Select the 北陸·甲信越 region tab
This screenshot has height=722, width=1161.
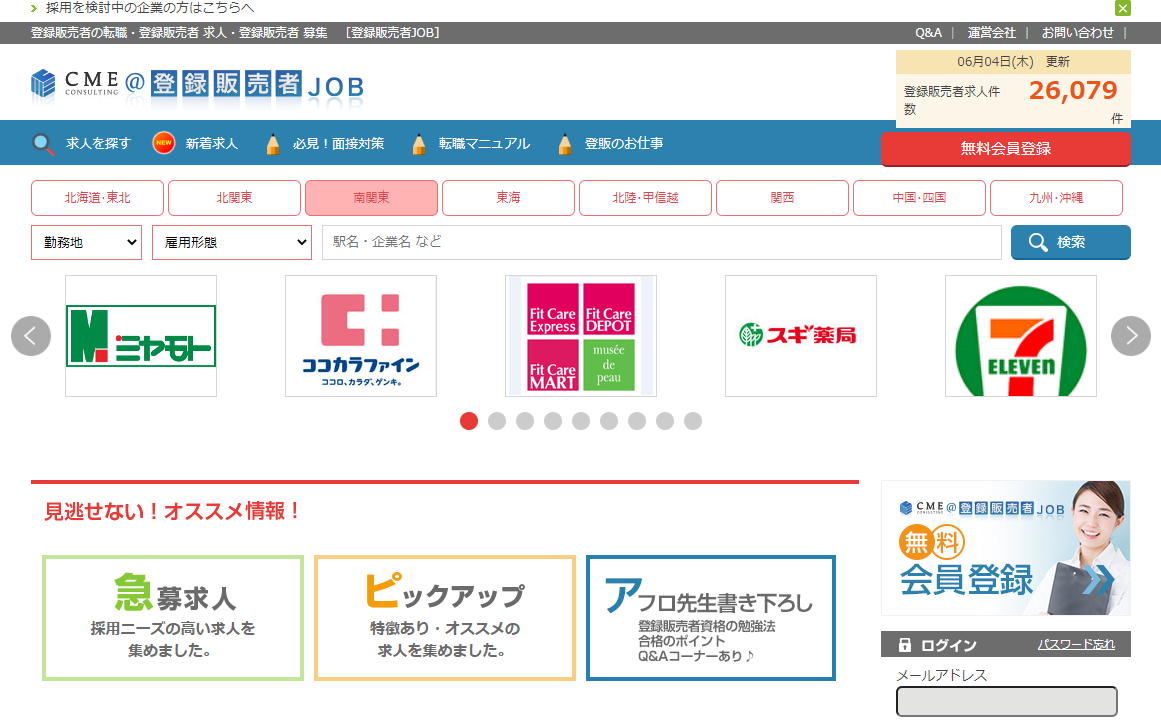[x=645, y=198]
